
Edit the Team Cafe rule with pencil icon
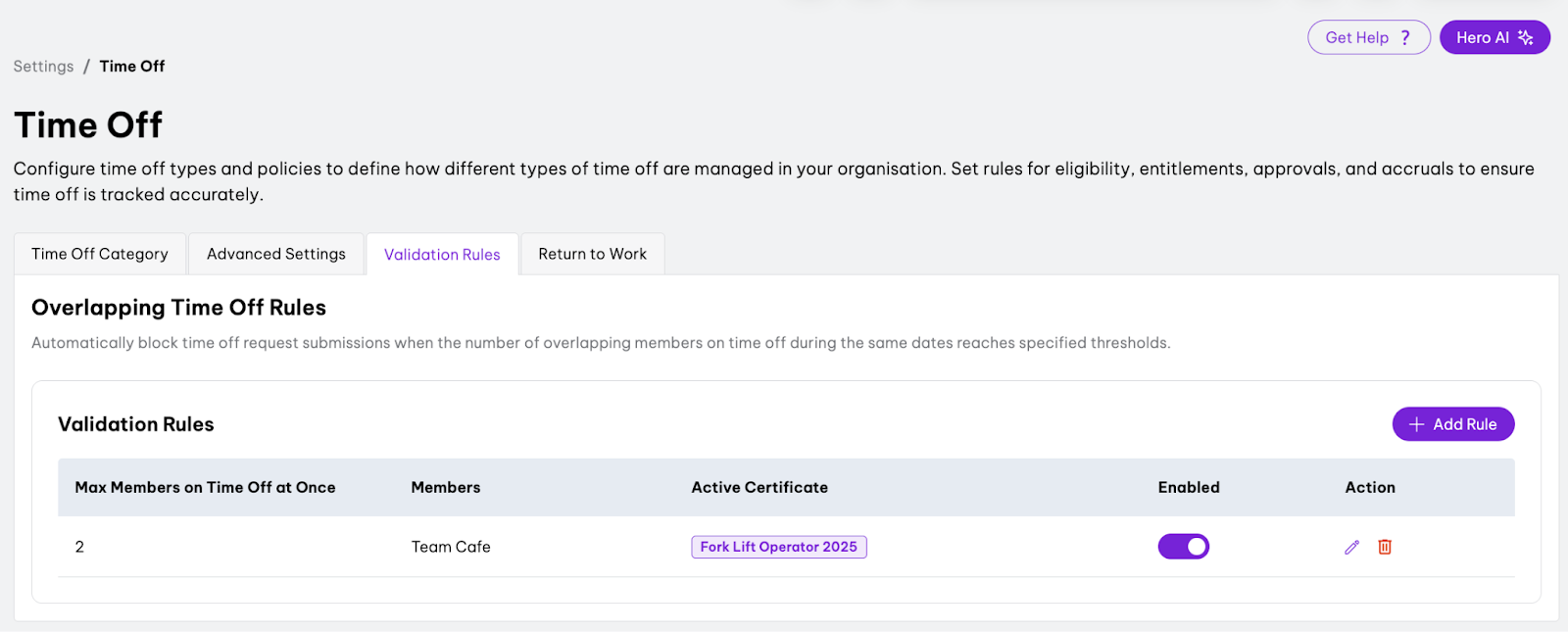tap(1351, 547)
